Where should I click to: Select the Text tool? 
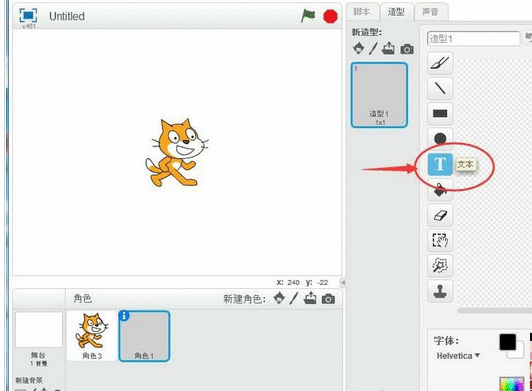440,164
